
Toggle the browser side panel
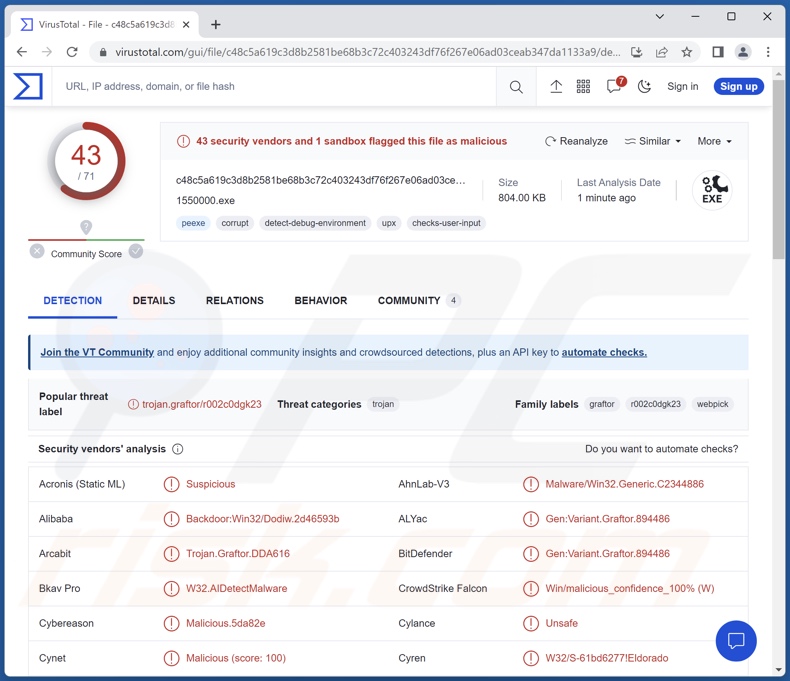coord(718,52)
